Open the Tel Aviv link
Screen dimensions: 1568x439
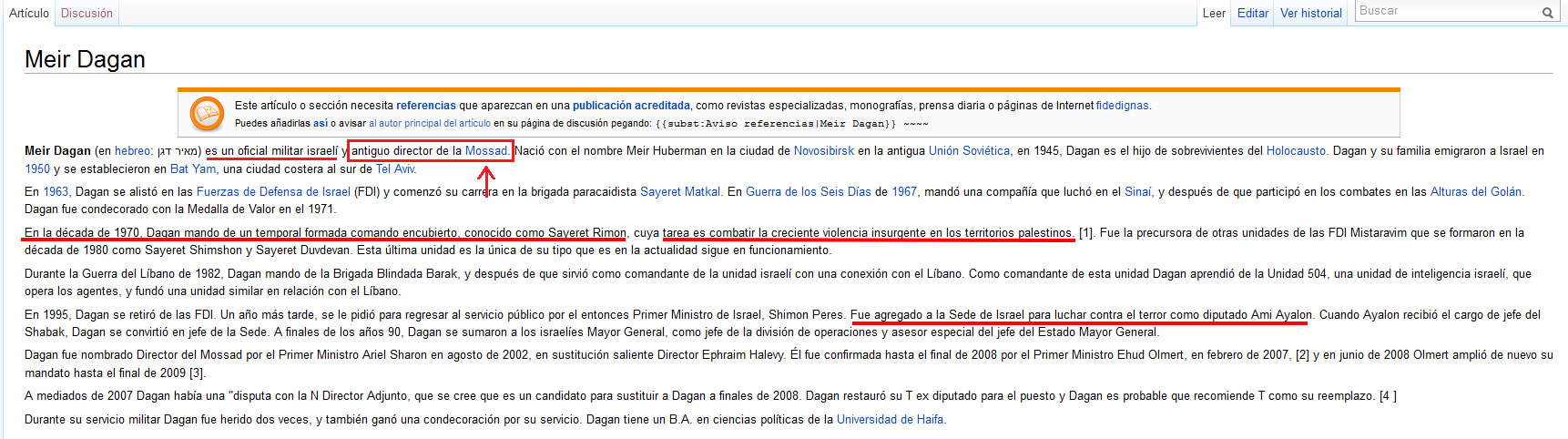395,169
